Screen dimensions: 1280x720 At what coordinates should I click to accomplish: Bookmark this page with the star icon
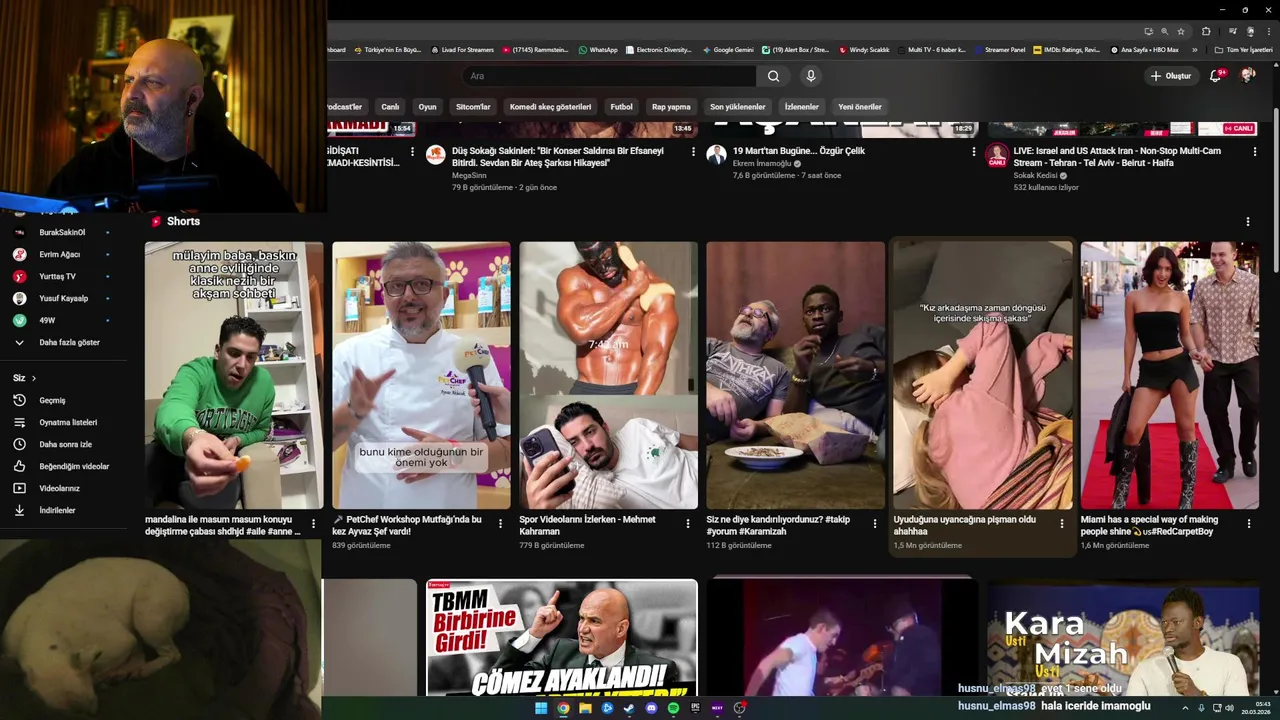1181,31
